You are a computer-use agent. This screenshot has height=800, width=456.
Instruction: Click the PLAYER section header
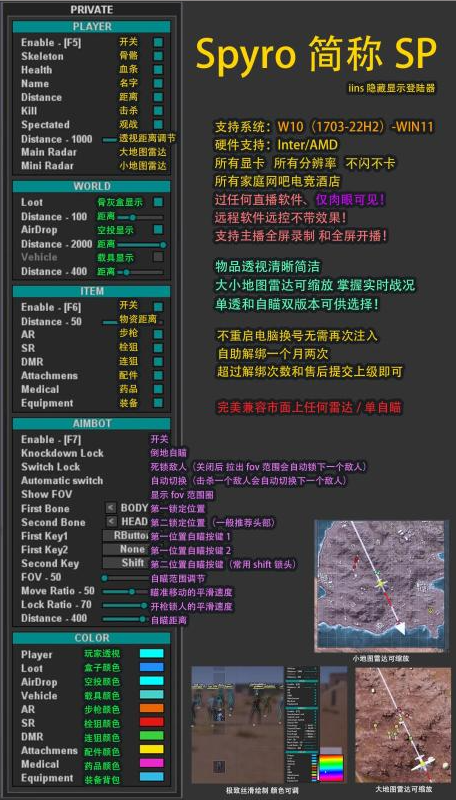click(x=92, y=27)
